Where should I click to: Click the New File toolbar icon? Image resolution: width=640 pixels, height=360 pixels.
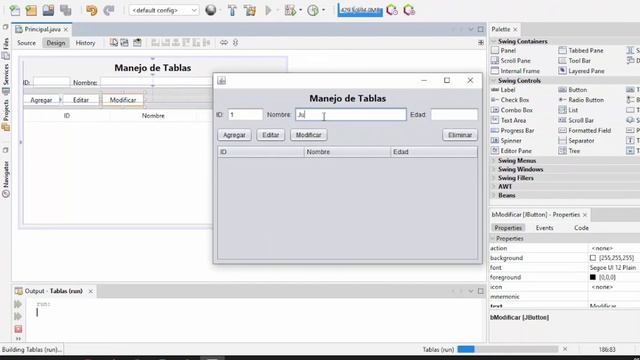pos(15,10)
